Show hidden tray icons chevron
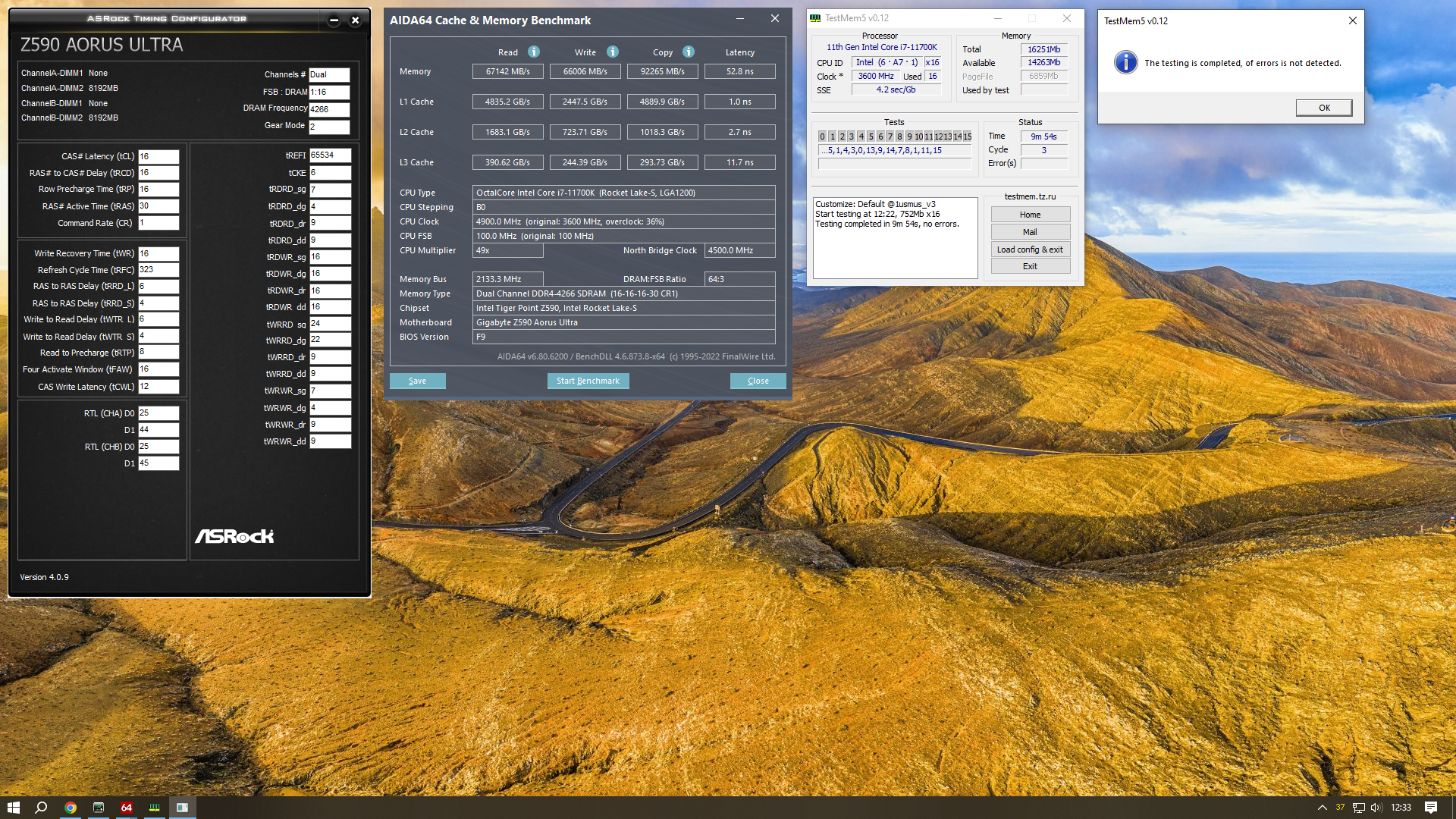 click(1323, 808)
